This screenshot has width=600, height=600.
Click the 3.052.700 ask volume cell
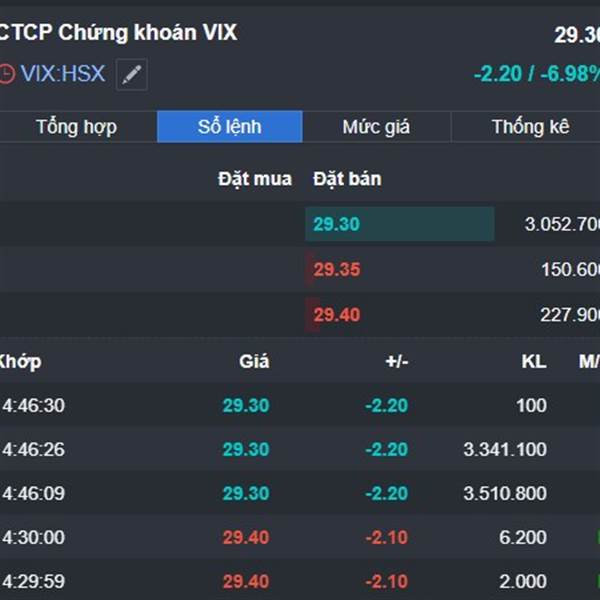point(562,224)
